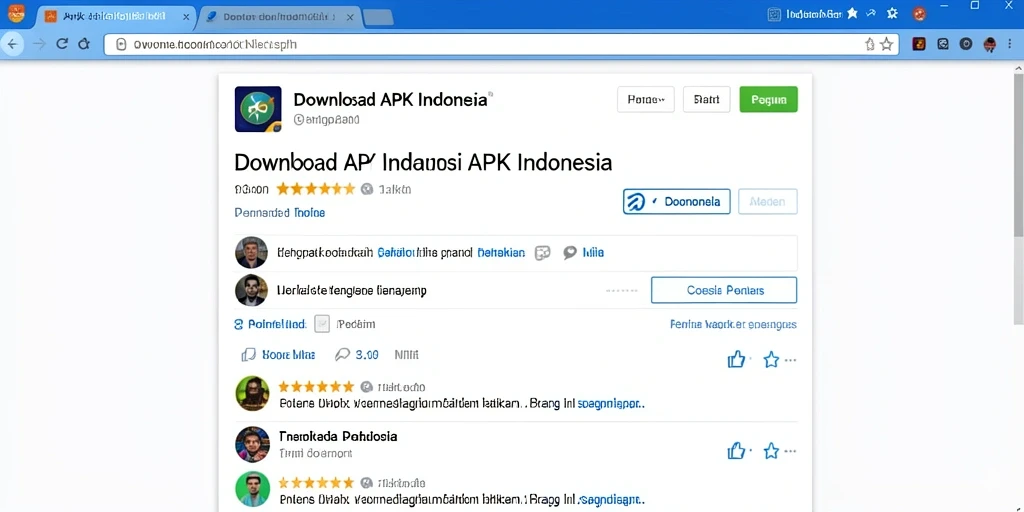Image resolution: width=1024 pixels, height=512 pixels.
Task: Open the gear icon in the title bar
Action: click(x=893, y=13)
